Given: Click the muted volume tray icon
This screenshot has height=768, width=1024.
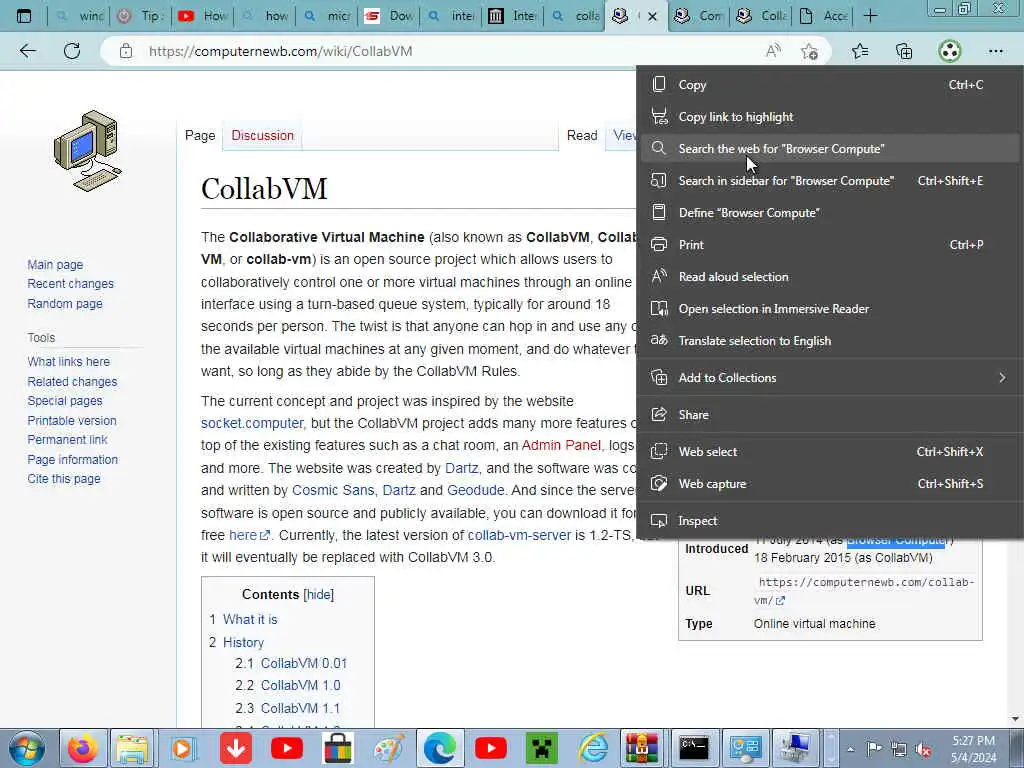Looking at the screenshot, I should pos(924,750).
